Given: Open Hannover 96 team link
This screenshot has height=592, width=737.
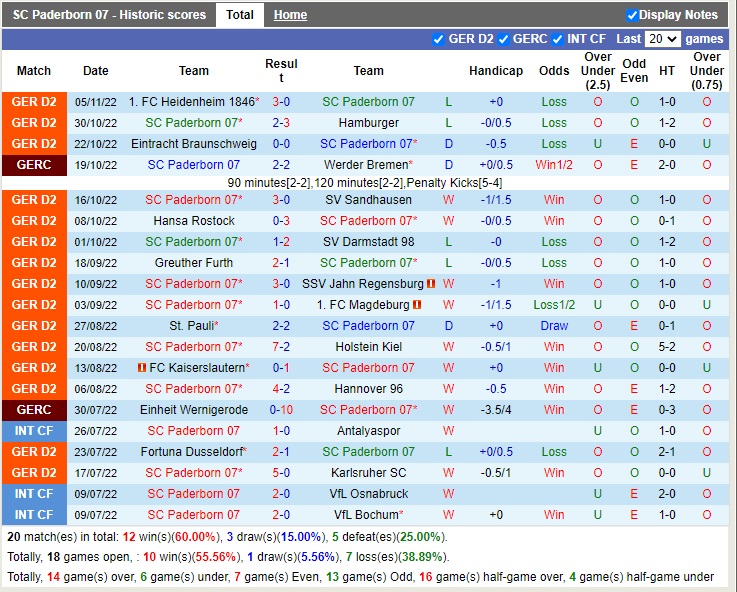Looking at the screenshot, I should pos(368,389).
